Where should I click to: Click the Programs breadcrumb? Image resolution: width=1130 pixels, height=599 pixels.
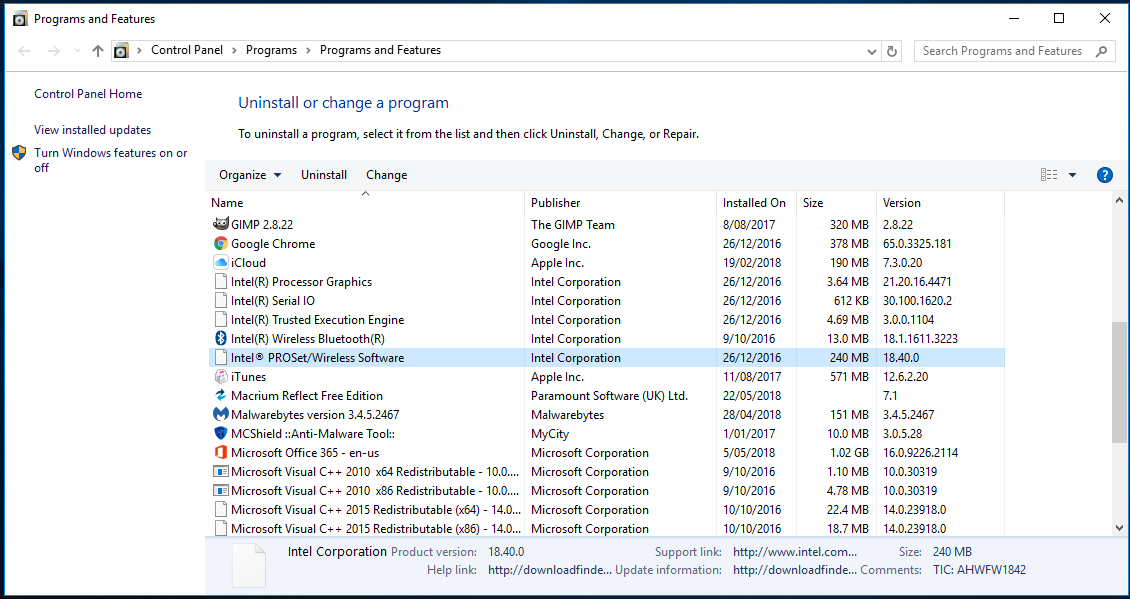tap(271, 50)
